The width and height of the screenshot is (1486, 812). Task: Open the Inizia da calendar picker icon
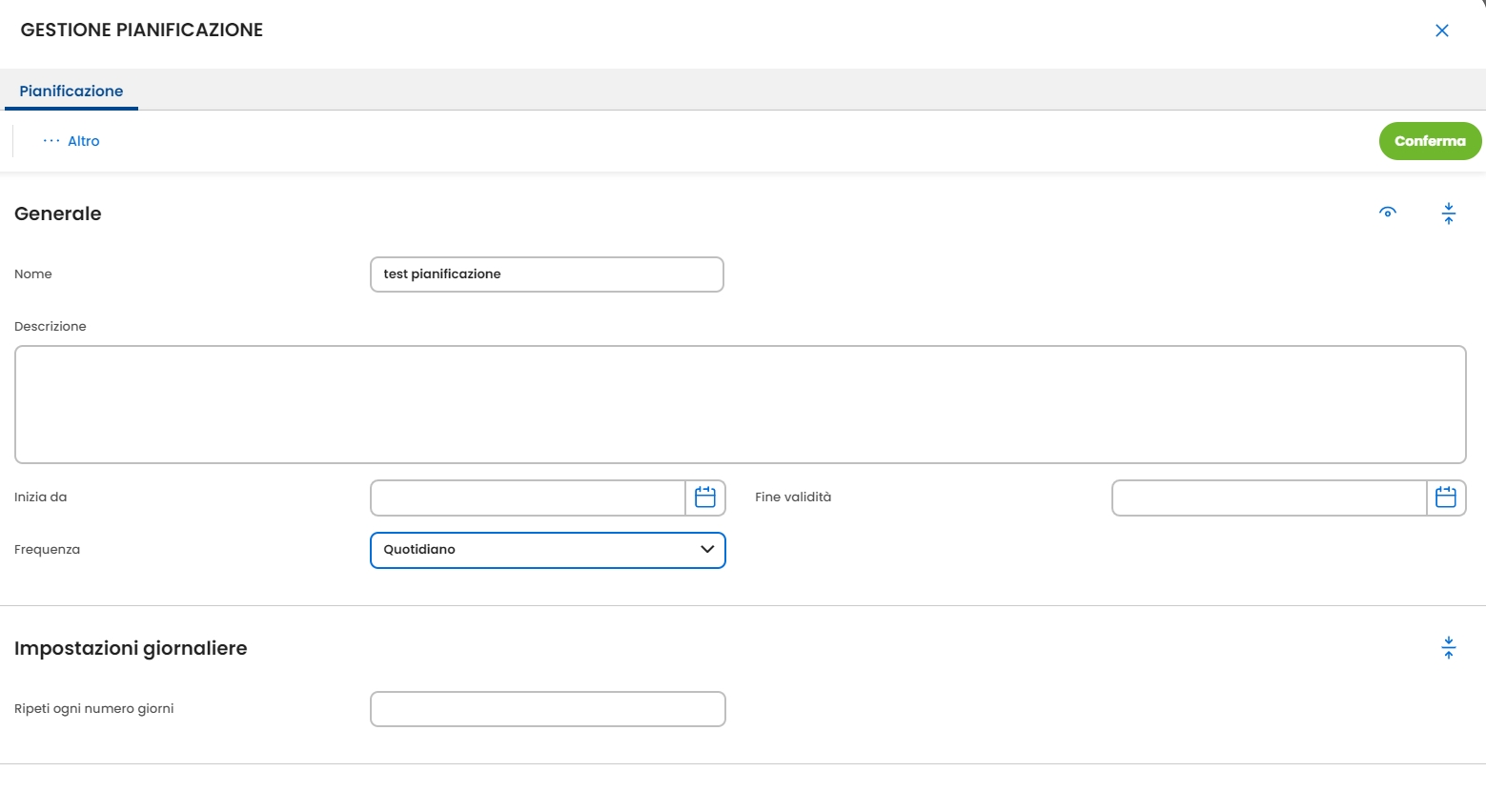point(705,497)
